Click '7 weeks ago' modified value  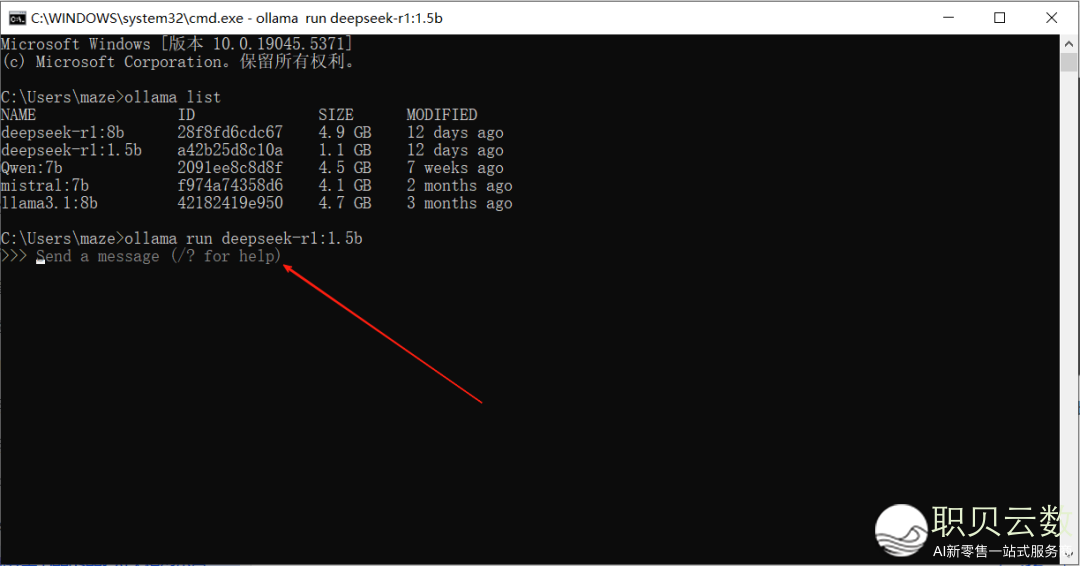pos(455,168)
